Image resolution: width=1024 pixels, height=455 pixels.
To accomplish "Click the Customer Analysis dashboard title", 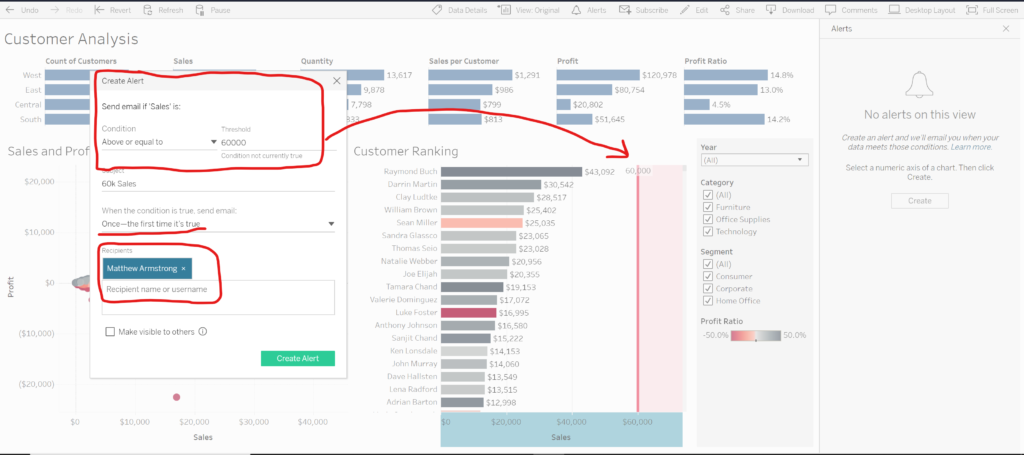I will coord(71,39).
